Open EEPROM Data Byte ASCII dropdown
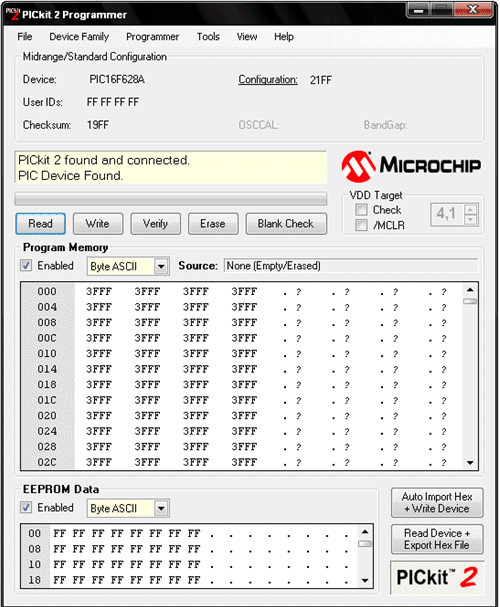This screenshot has height=607, width=500. click(161, 508)
